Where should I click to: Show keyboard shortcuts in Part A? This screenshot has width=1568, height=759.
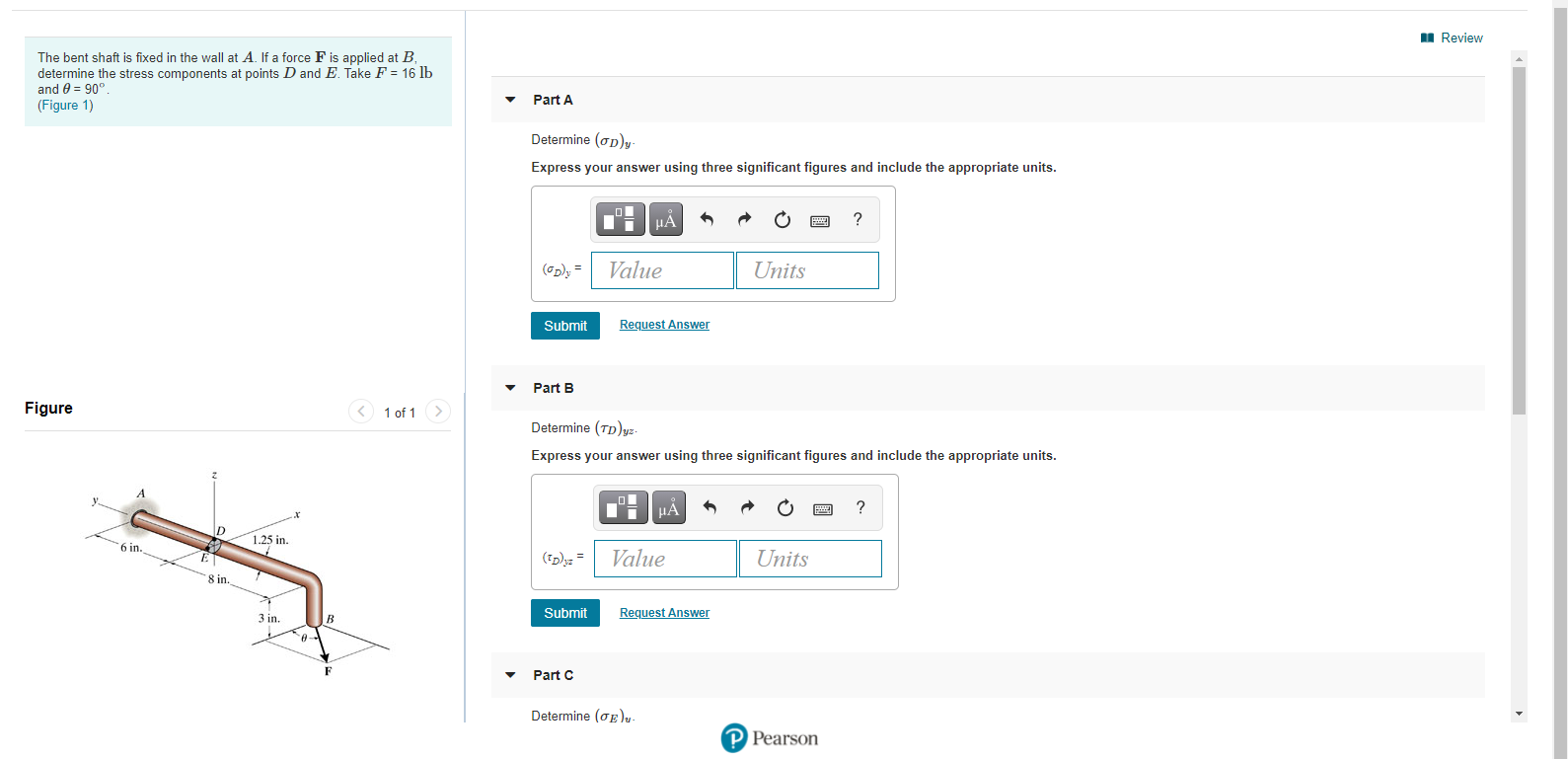[x=820, y=220]
